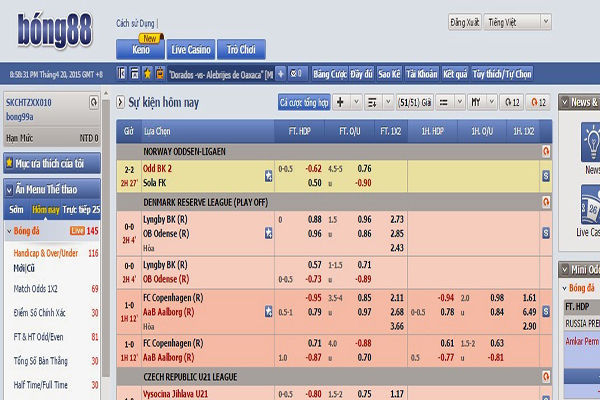The width and height of the screenshot is (600, 400).
Task: Open the Tiếng Việt language dropdown
Action: (518, 22)
